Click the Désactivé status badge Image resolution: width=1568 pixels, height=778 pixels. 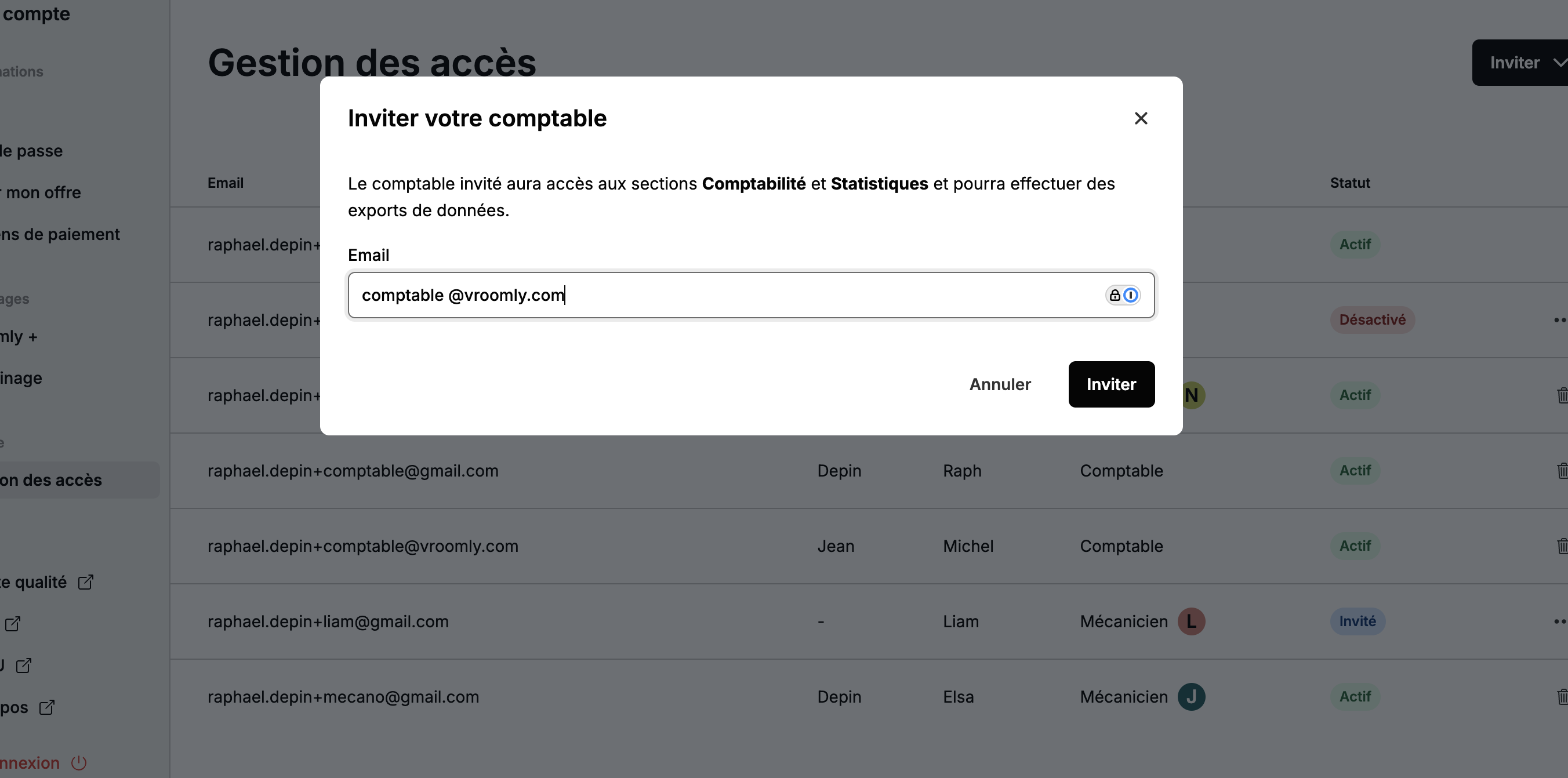(1372, 319)
